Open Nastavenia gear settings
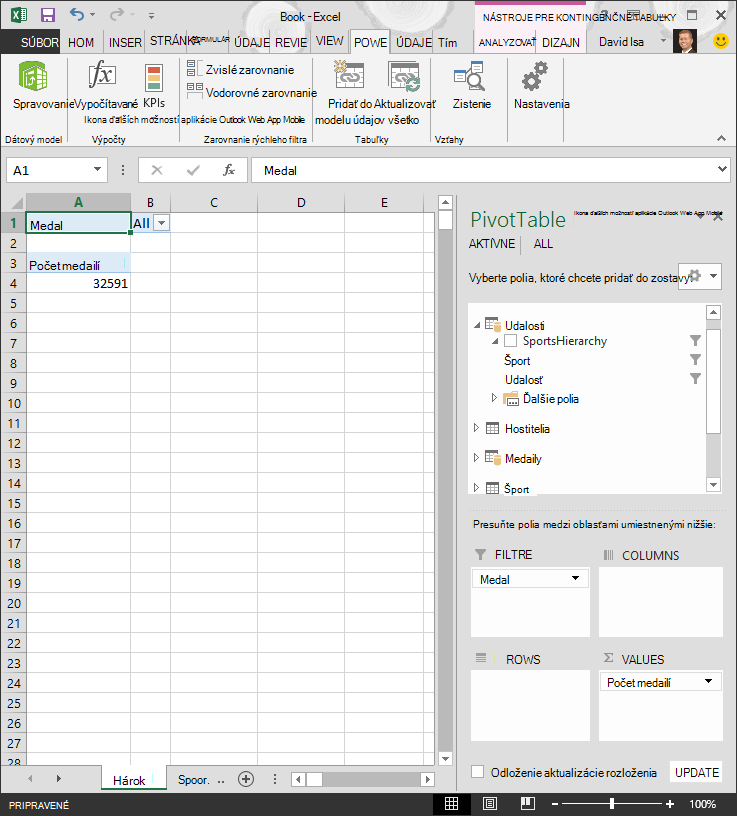 click(x=541, y=86)
